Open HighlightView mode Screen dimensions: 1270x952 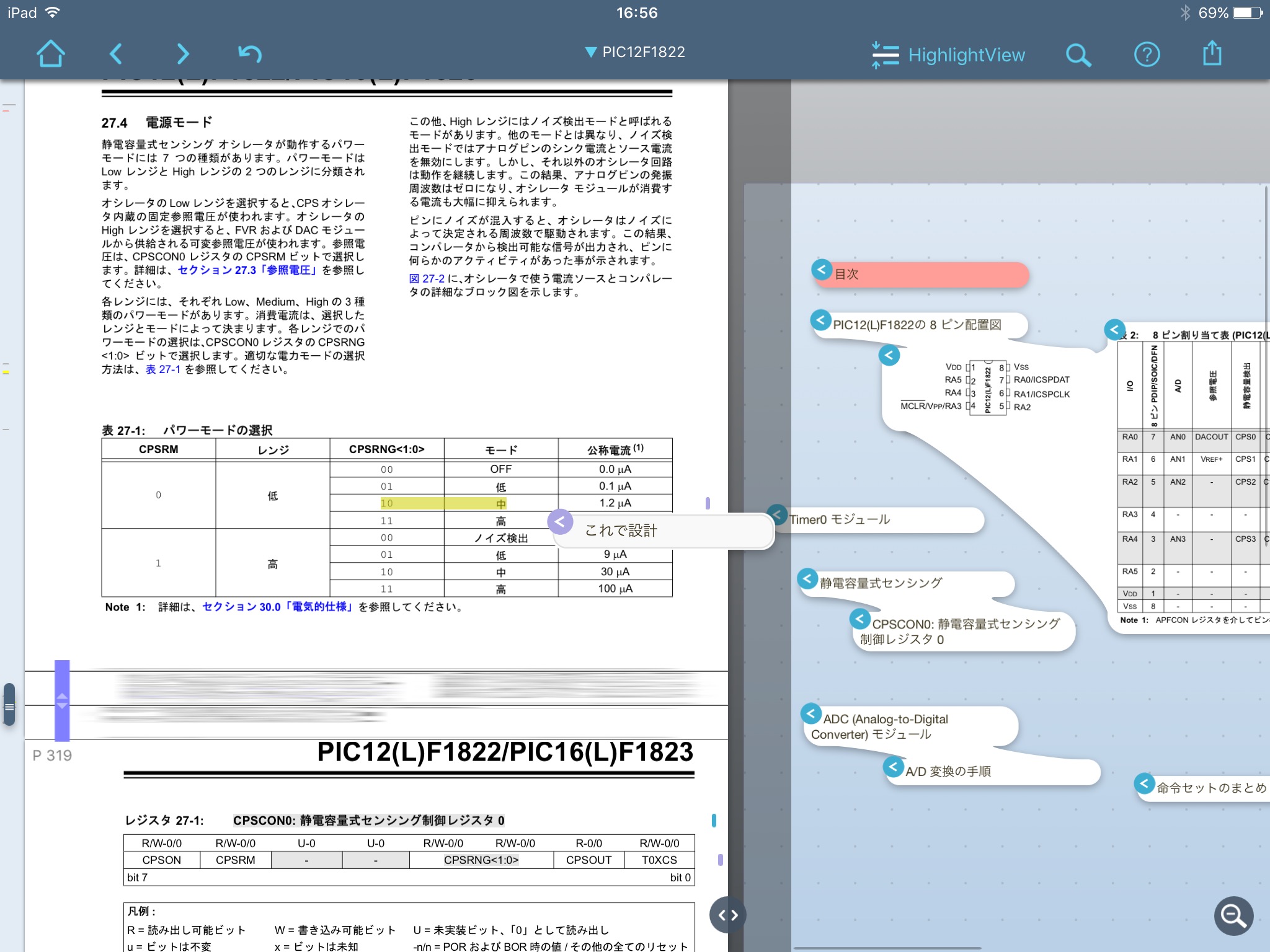[948, 55]
